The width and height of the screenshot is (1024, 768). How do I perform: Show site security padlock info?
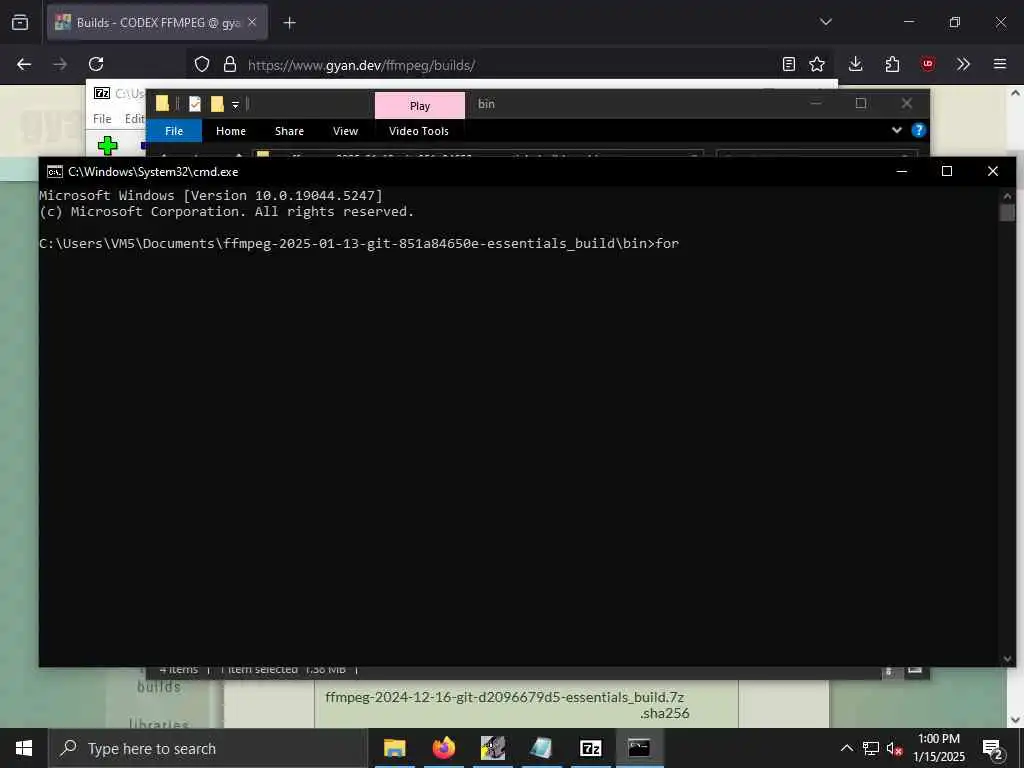229,64
